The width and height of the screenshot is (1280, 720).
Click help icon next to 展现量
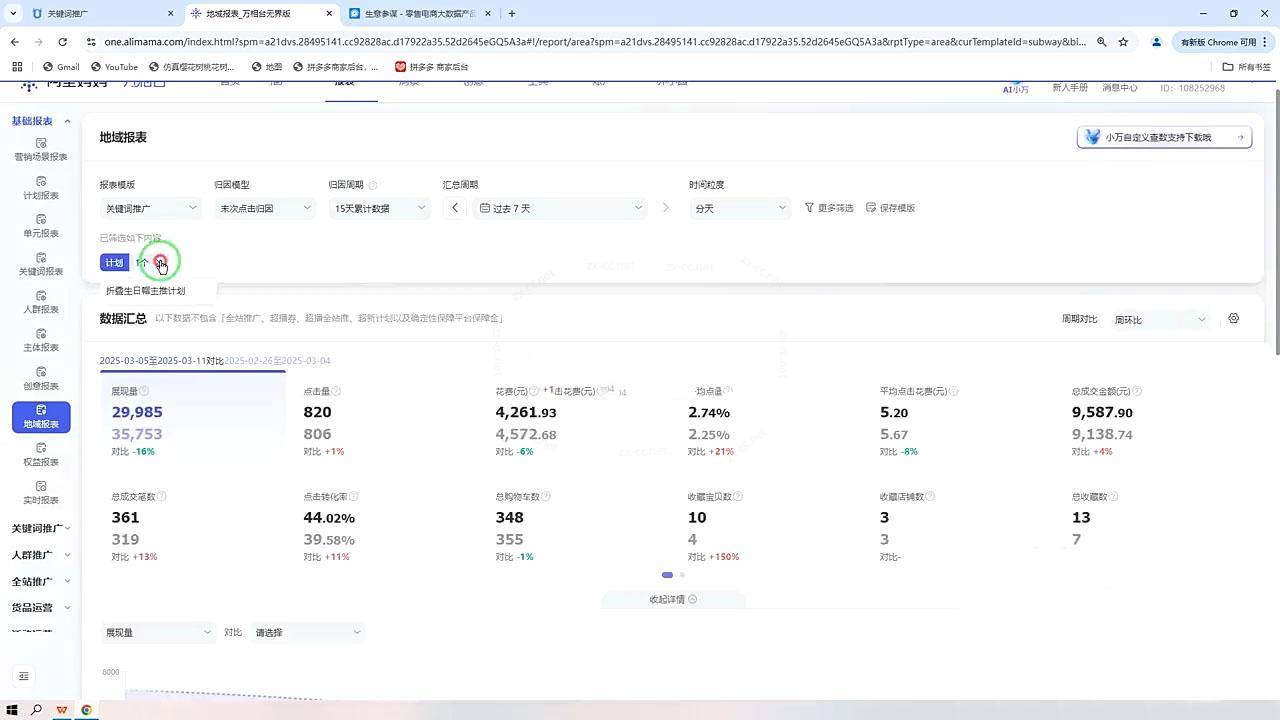click(144, 391)
